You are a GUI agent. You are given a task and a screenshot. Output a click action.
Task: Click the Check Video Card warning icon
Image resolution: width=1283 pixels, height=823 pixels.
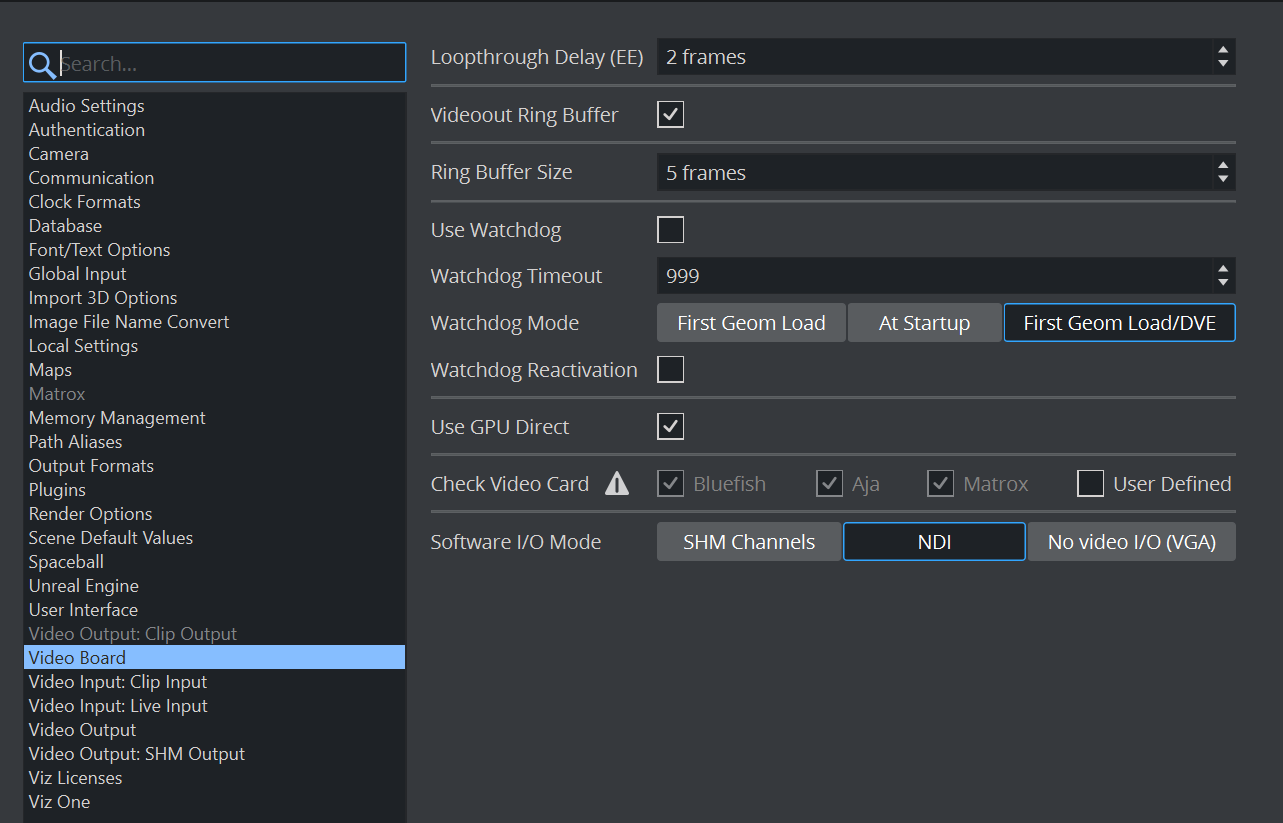pyautogui.click(x=617, y=484)
